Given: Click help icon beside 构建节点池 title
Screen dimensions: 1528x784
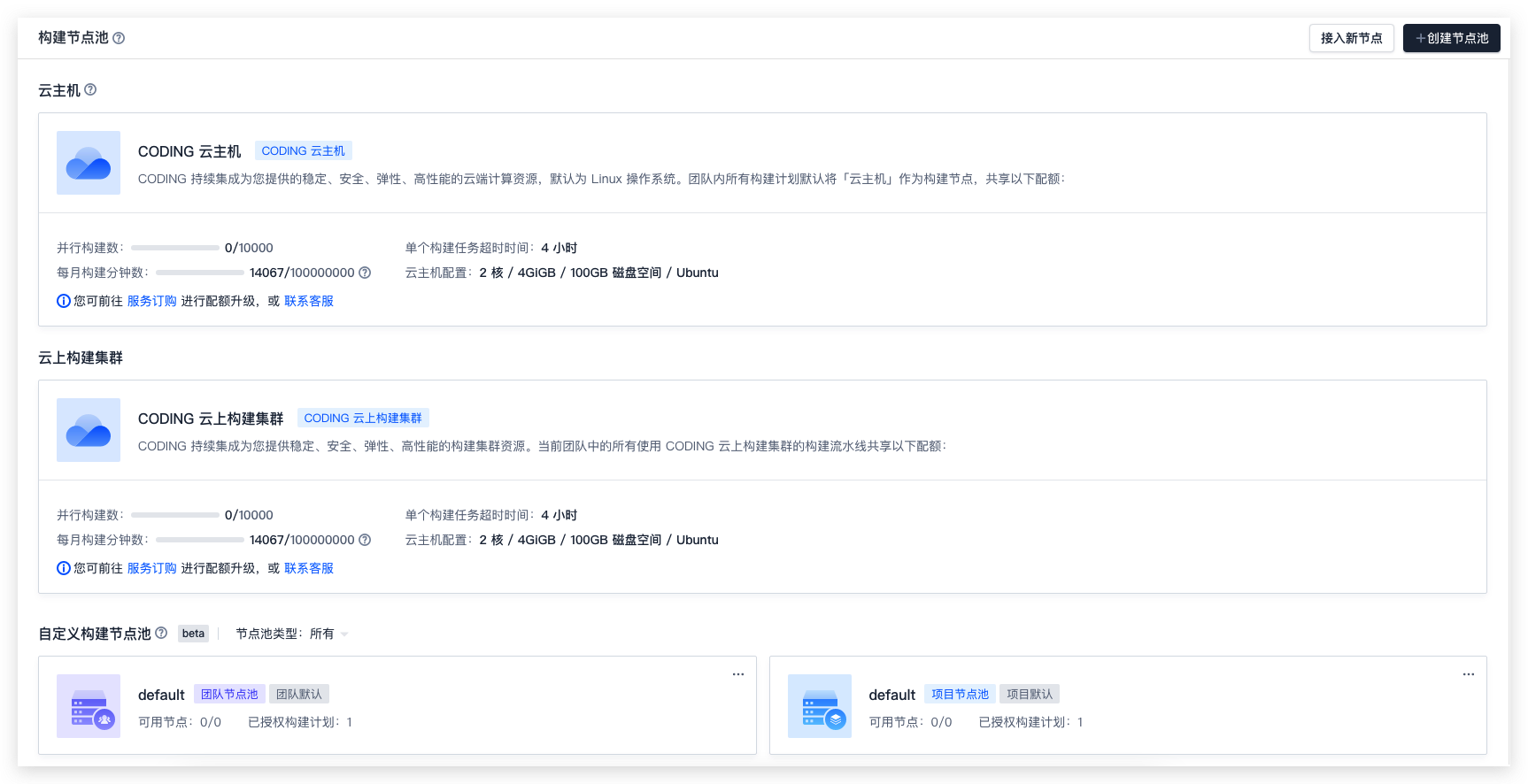Looking at the screenshot, I should click(x=119, y=38).
